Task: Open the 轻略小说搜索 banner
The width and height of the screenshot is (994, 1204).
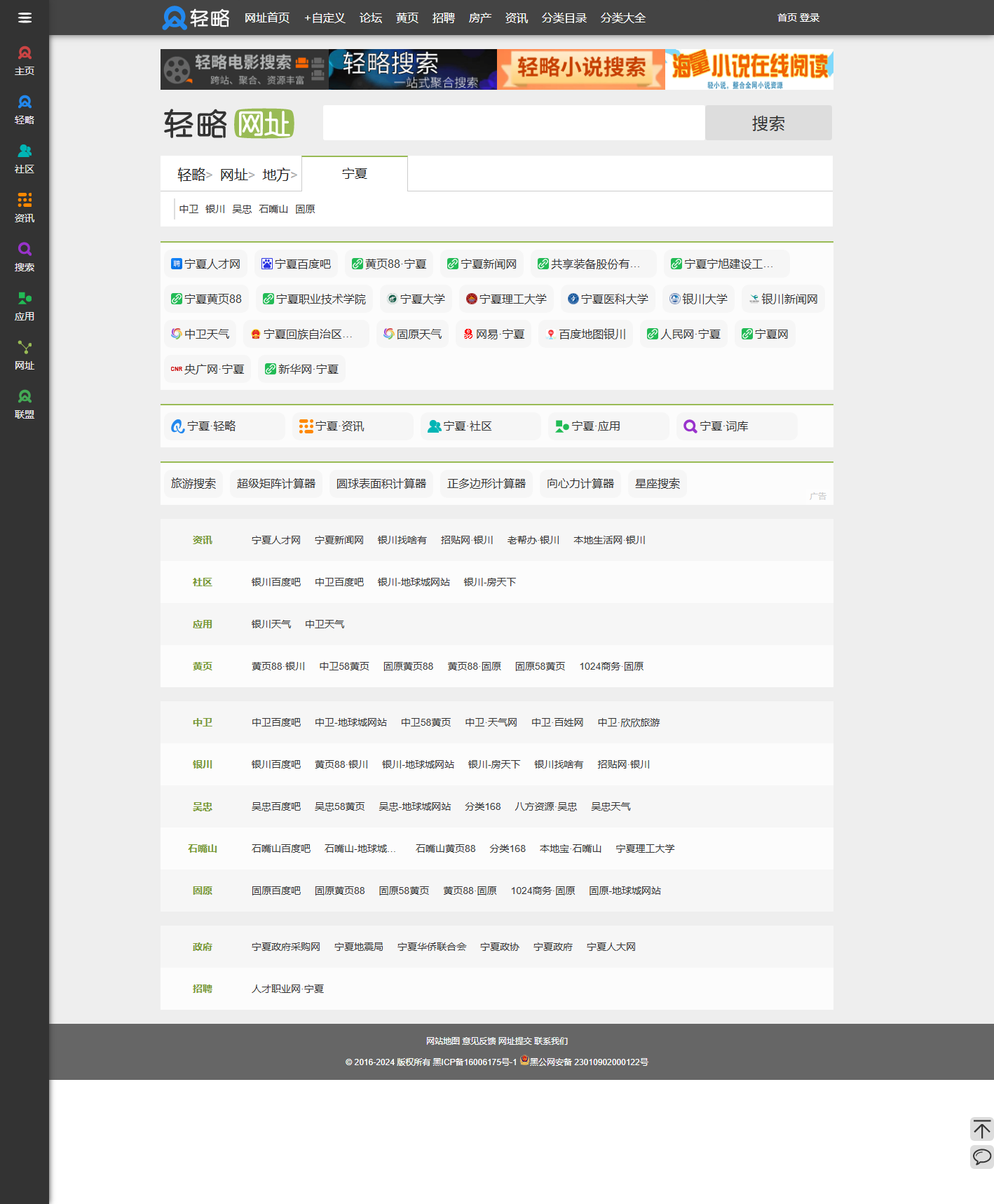Action: [x=581, y=69]
